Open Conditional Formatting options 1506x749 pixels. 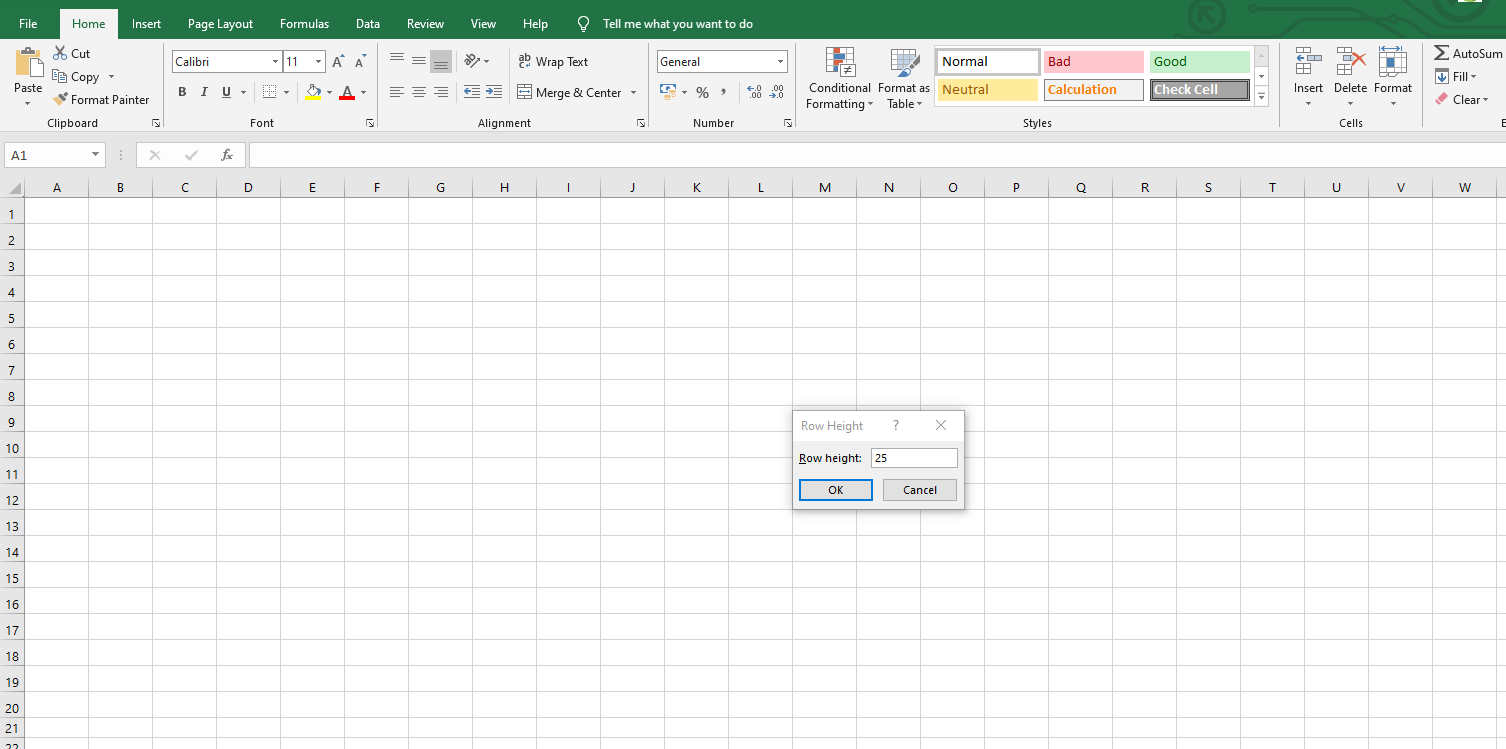(x=839, y=79)
